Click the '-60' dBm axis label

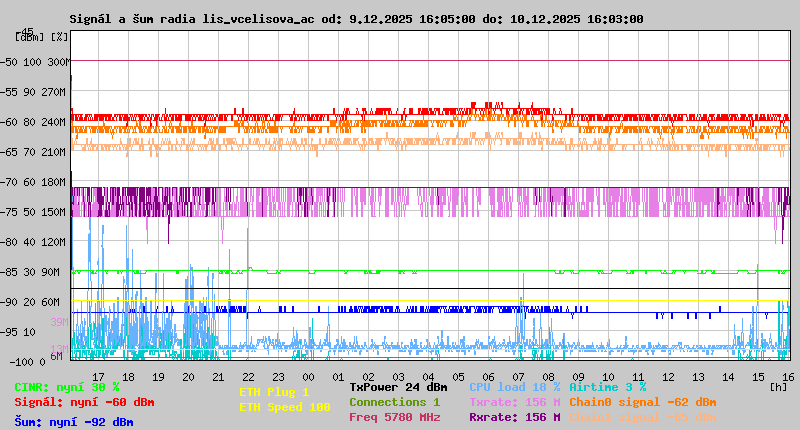[9, 122]
